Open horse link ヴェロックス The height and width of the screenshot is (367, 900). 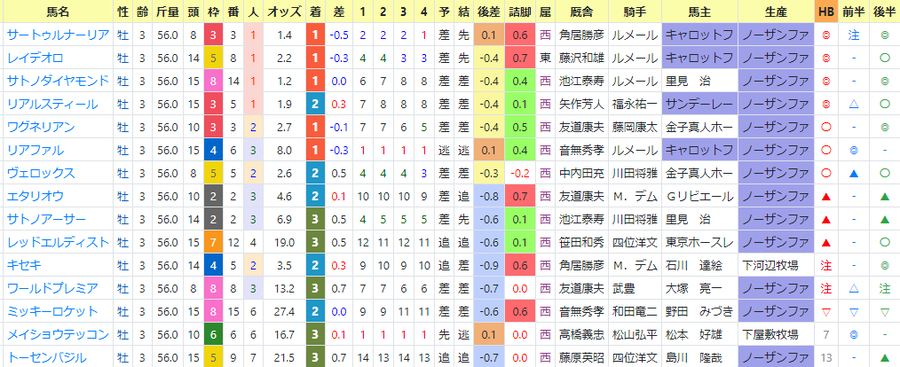(41, 173)
